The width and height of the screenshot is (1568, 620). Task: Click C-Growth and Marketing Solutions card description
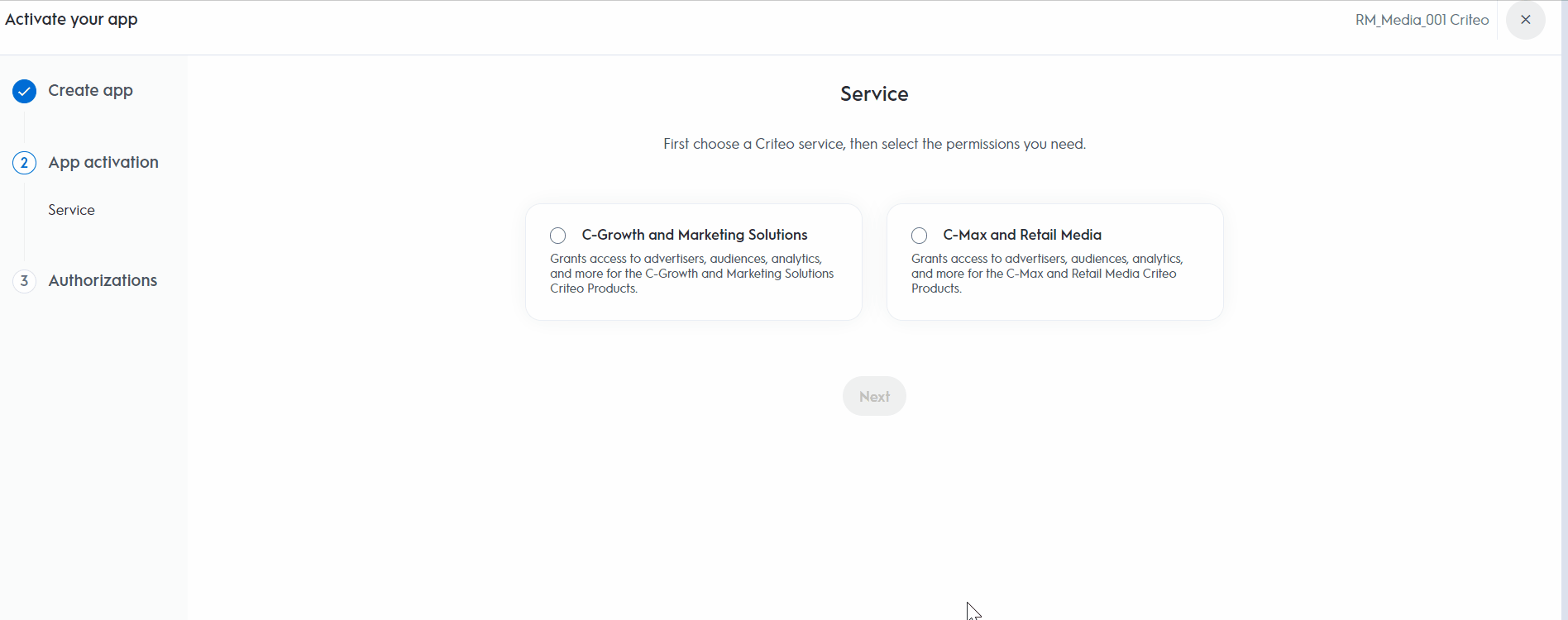point(691,274)
